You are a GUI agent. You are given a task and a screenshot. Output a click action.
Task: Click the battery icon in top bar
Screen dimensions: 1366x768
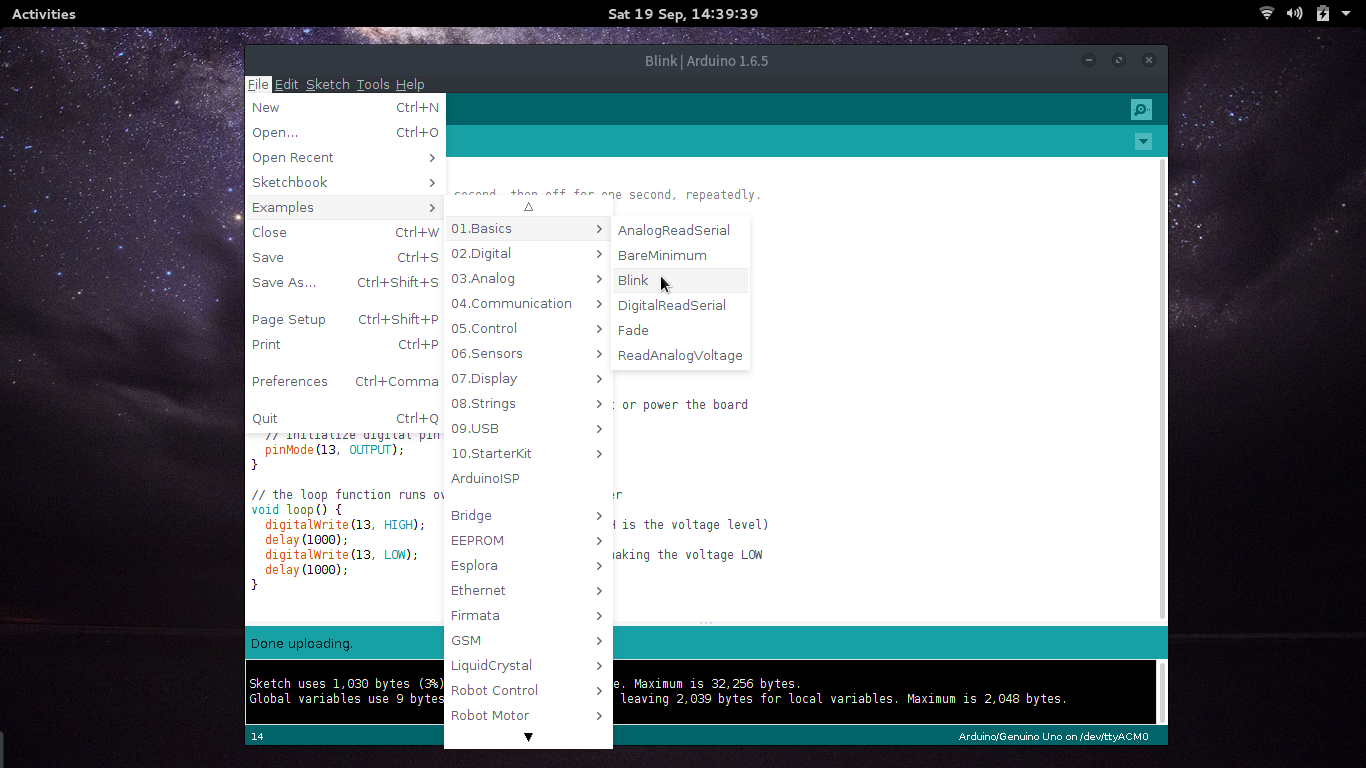tap(1323, 14)
